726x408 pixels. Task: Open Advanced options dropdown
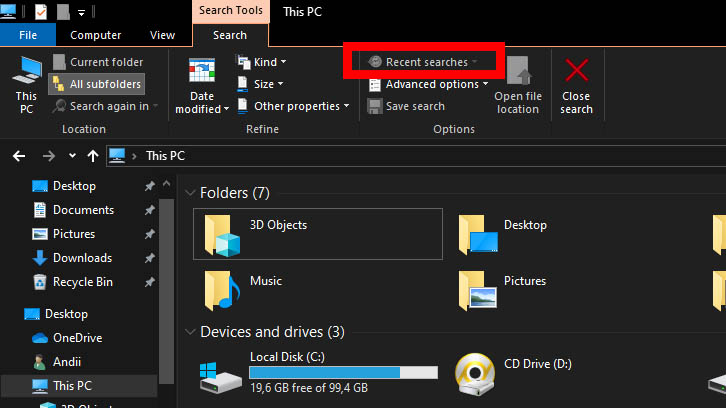(428, 84)
